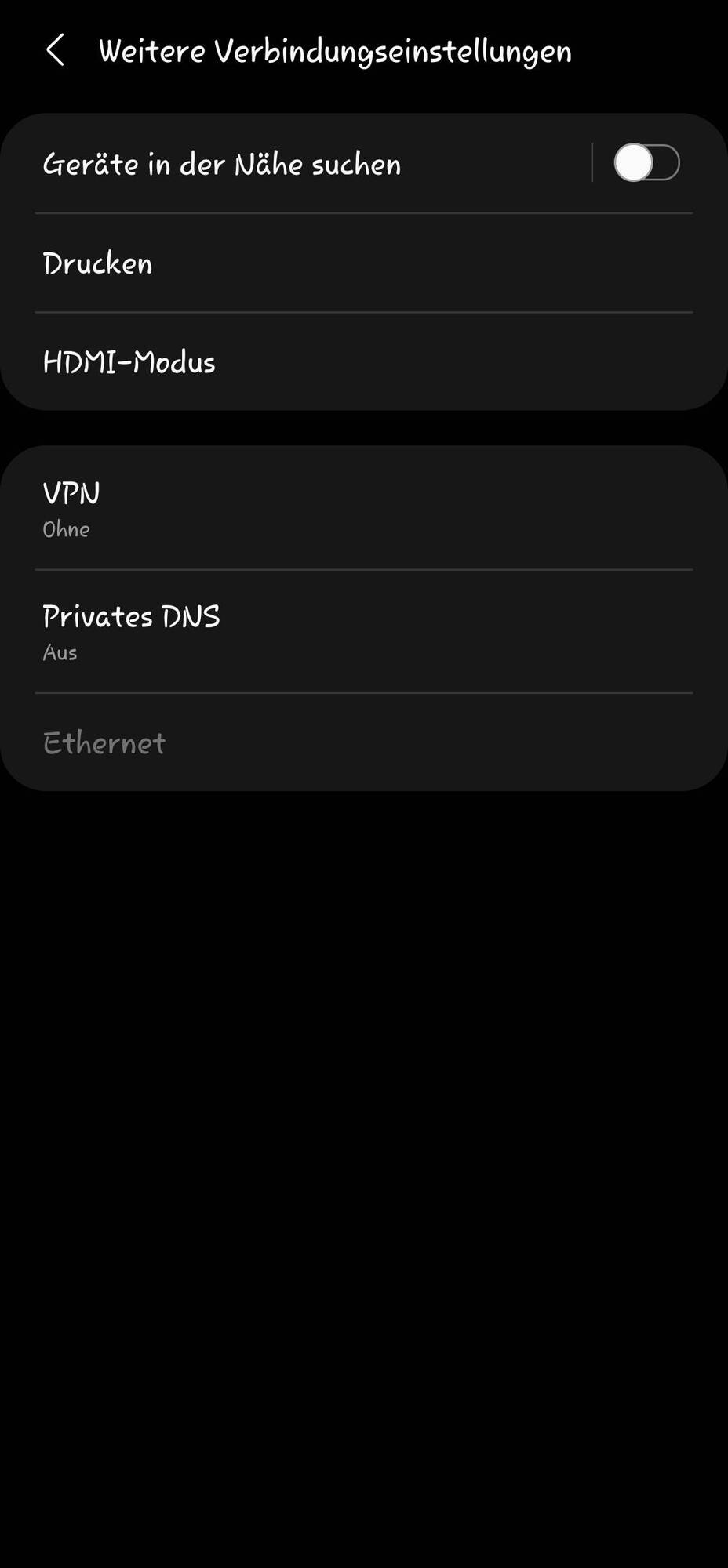Screen dimensions: 728x1568
Task: Click the word "Geräte" in the first row
Action: pos(90,164)
